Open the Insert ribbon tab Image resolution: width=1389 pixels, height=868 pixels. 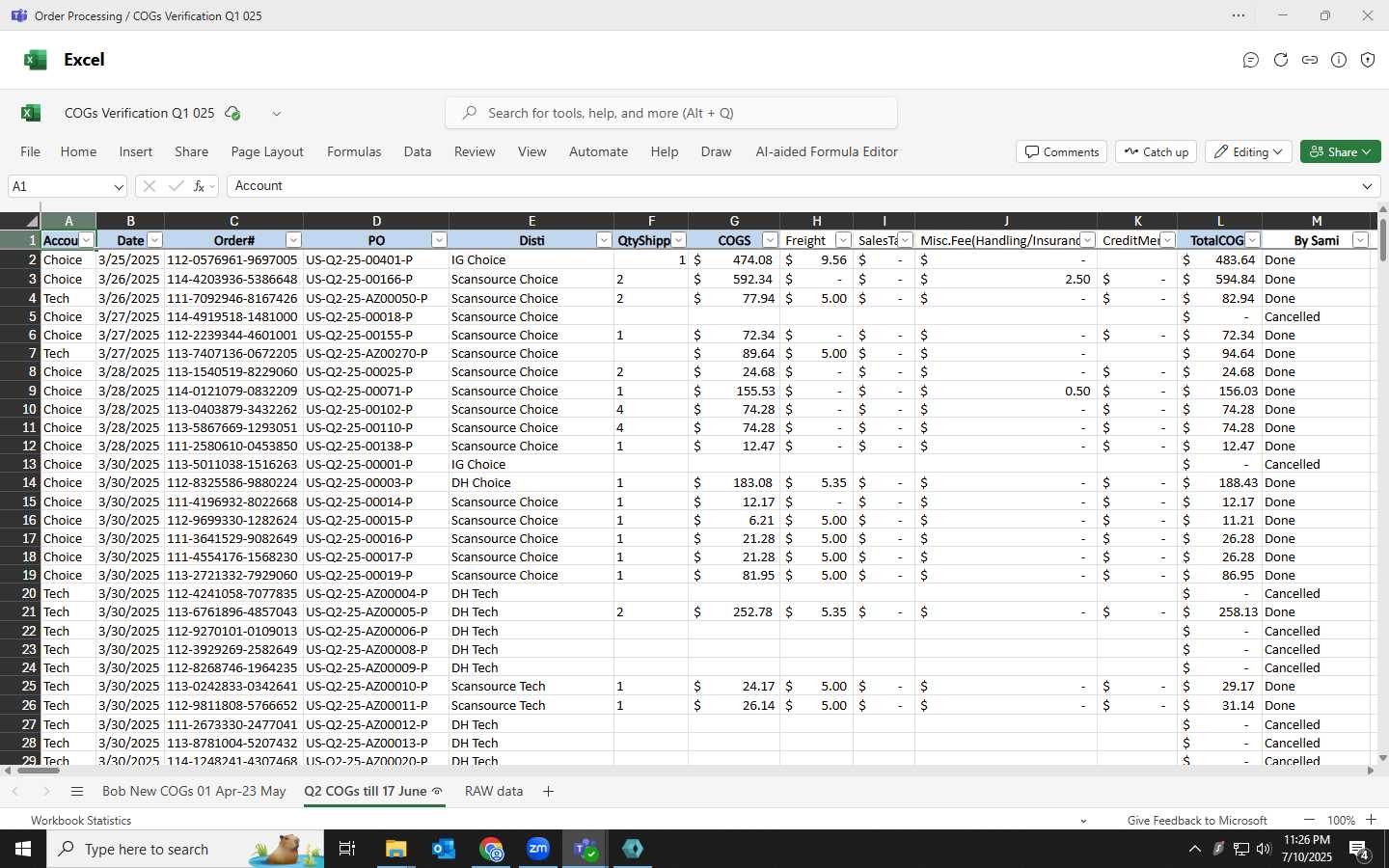136,151
